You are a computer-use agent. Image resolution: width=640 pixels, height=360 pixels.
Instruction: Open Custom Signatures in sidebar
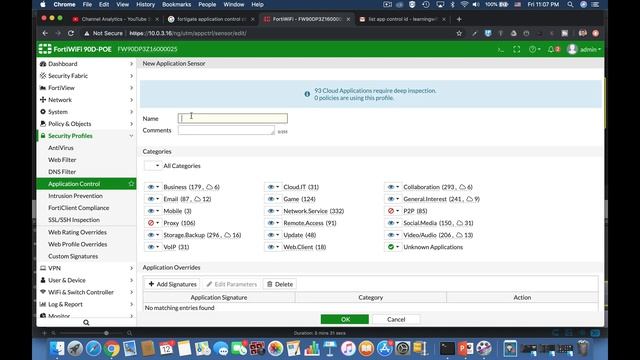[x=73, y=256]
